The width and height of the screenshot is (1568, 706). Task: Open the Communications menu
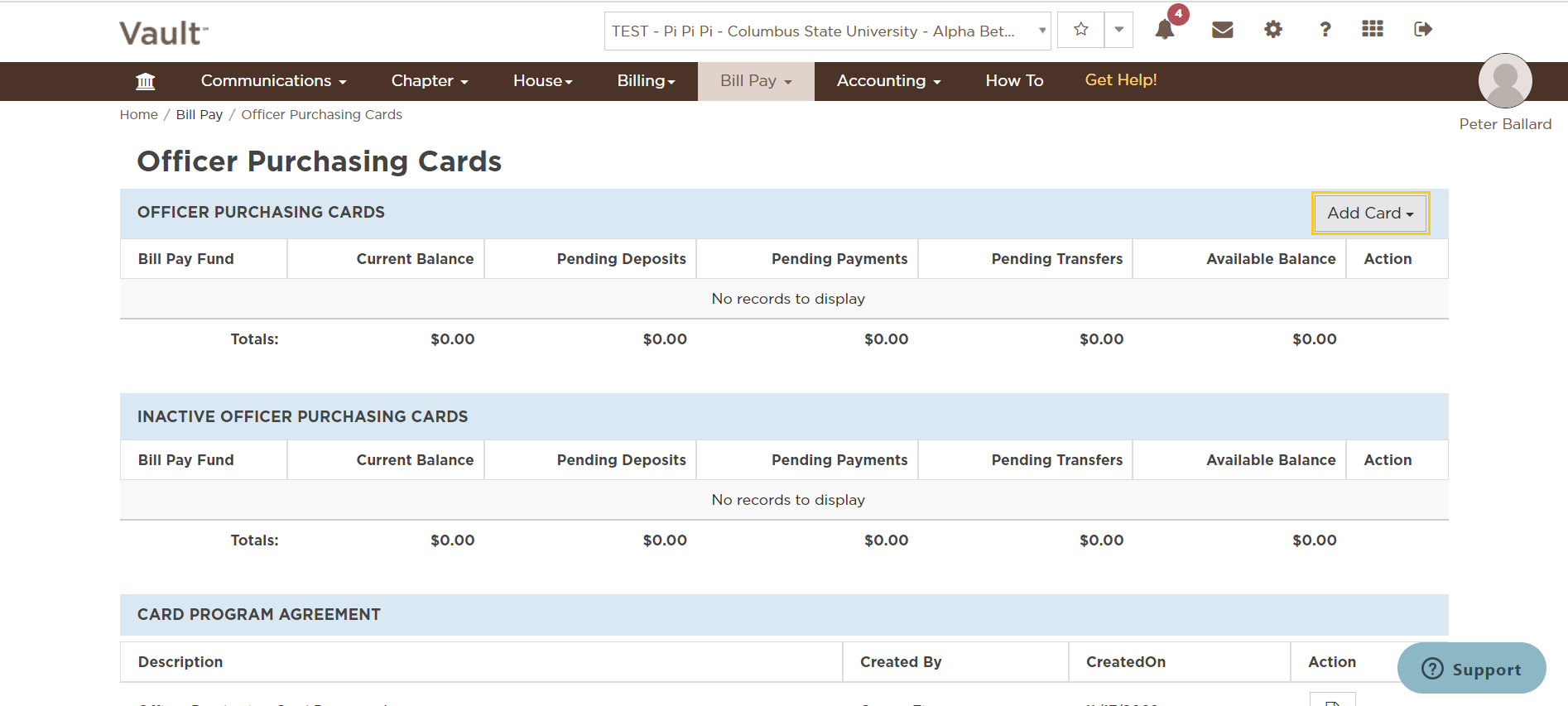pos(273,81)
